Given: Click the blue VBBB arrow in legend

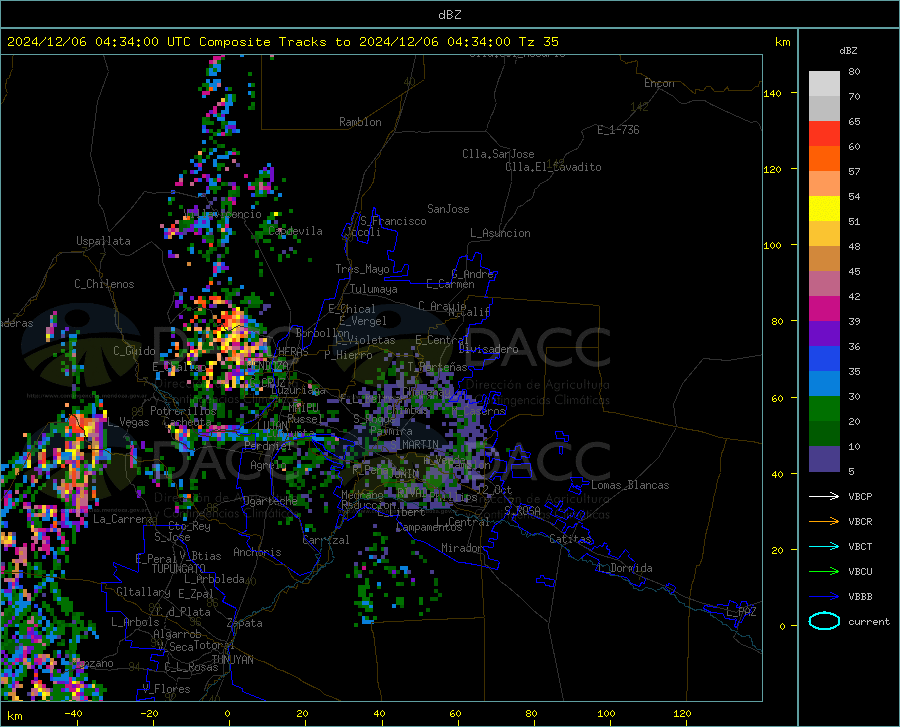Looking at the screenshot, I should pos(824,597).
